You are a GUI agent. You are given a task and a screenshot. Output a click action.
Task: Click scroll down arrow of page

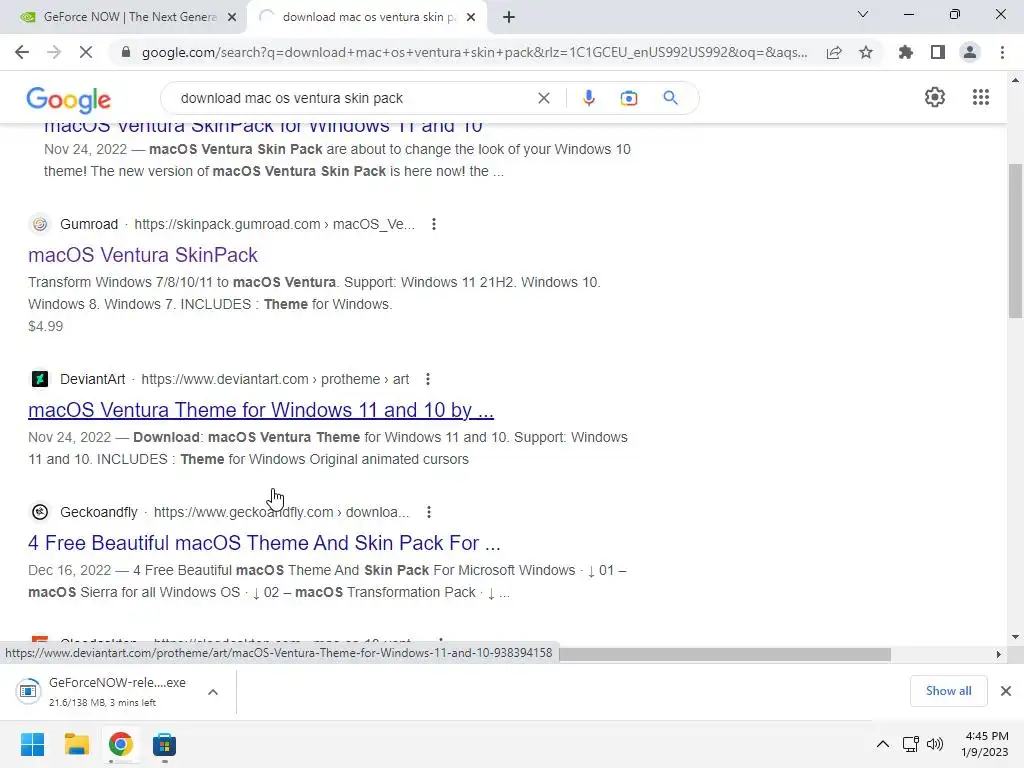(x=1015, y=637)
